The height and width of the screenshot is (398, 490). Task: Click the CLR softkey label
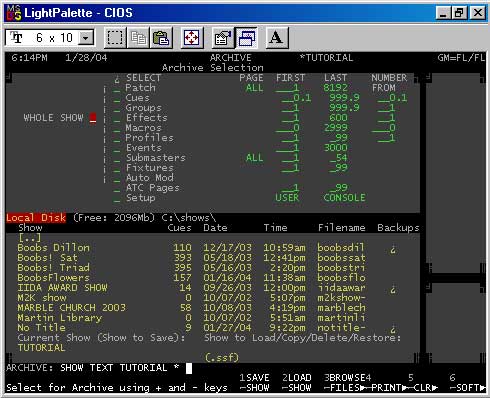coord(422,388)
